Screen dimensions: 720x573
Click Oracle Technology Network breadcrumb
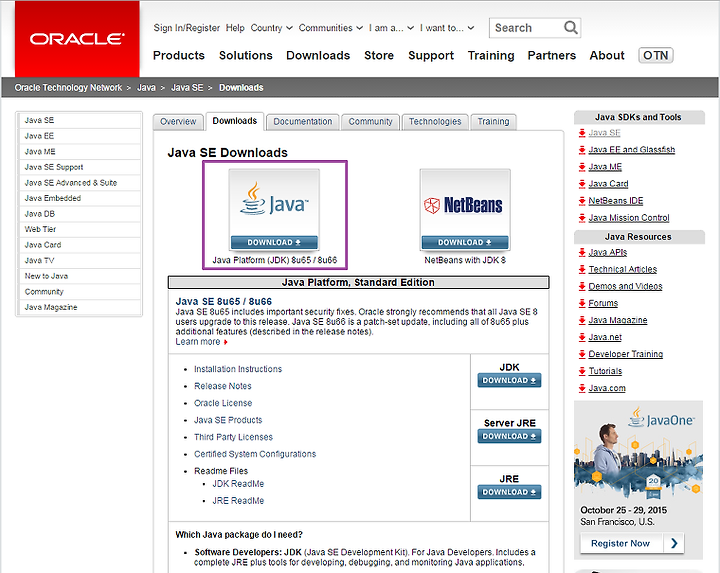tap(68, 88)
